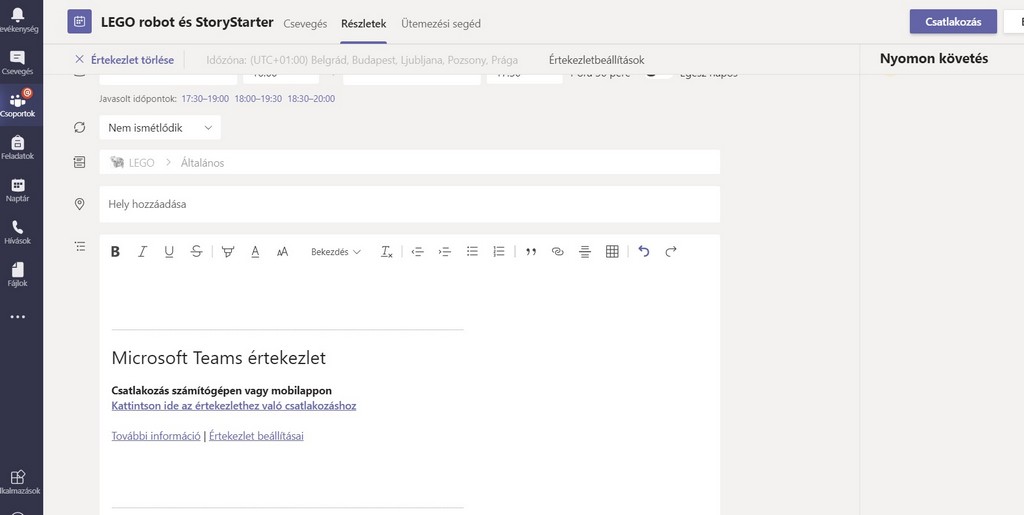Select suggested time 17:30–19:00
Image resolution: width=1024 pixels, height=515 pixels.
click(205, 99)
